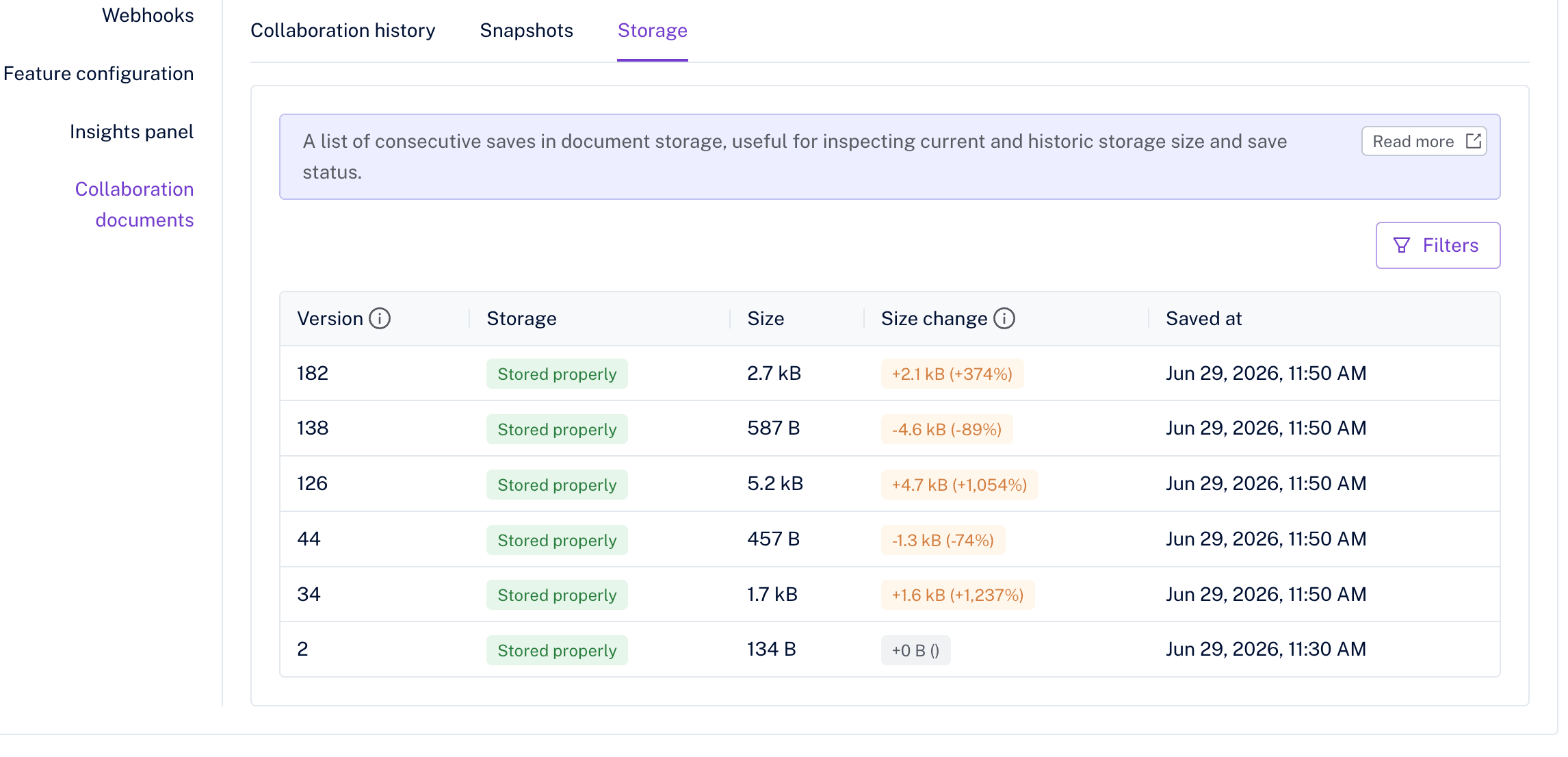The image size is (1568, 757).
Task: Click the 1.7 kB size value
Action: [x=772, y=594]
